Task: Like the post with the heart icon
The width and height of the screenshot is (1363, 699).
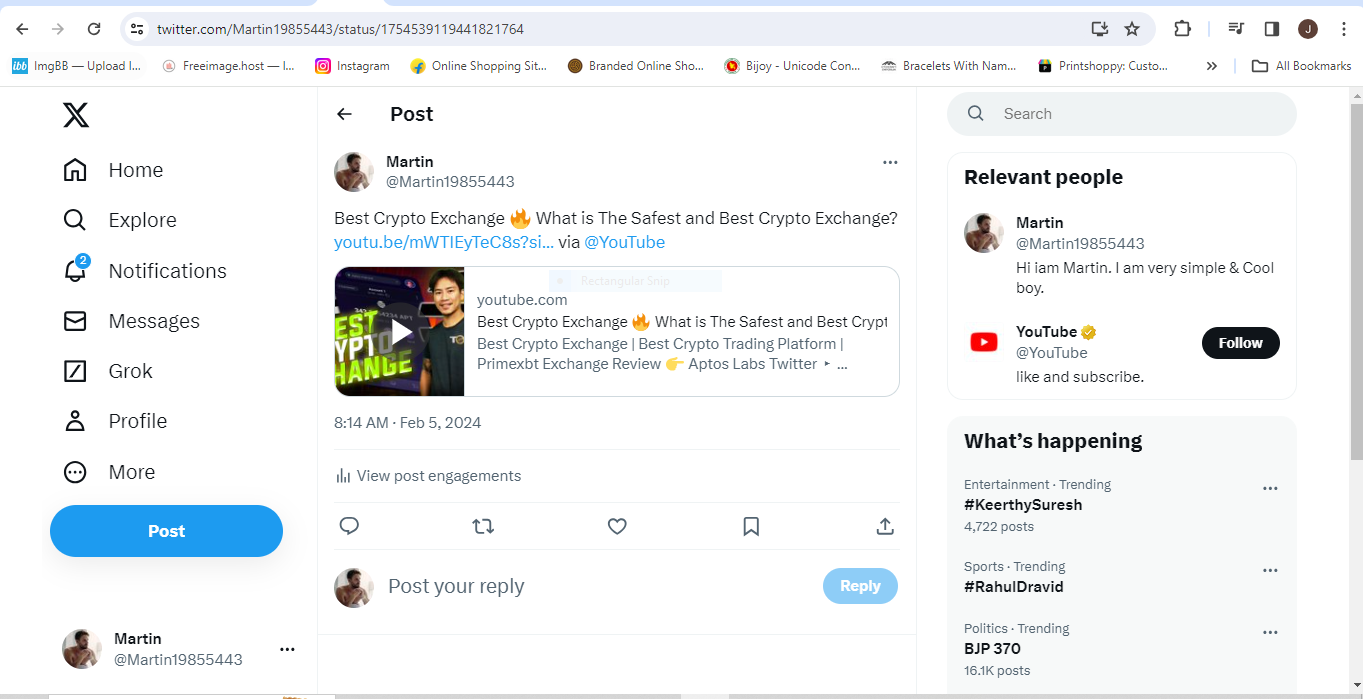Action: pyautogui.click(x=617, y=526)
